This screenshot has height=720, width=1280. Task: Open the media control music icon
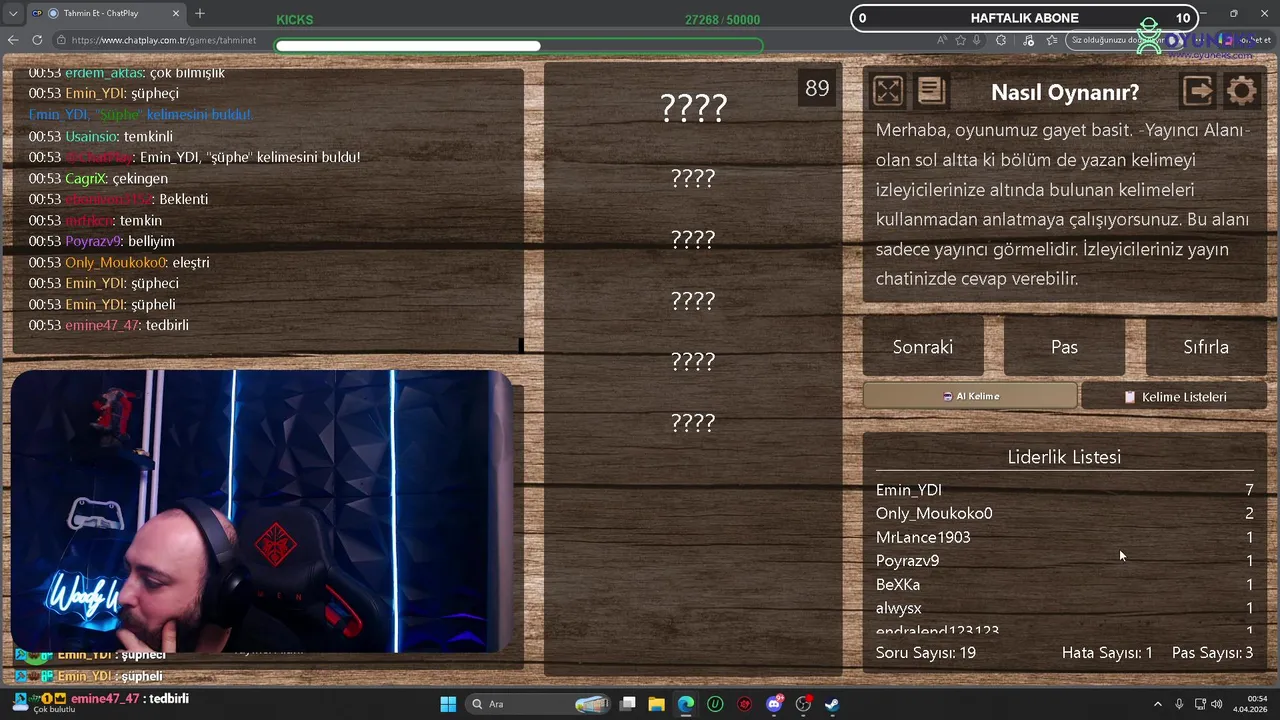pyautogui.click(x=1029, y=40)
